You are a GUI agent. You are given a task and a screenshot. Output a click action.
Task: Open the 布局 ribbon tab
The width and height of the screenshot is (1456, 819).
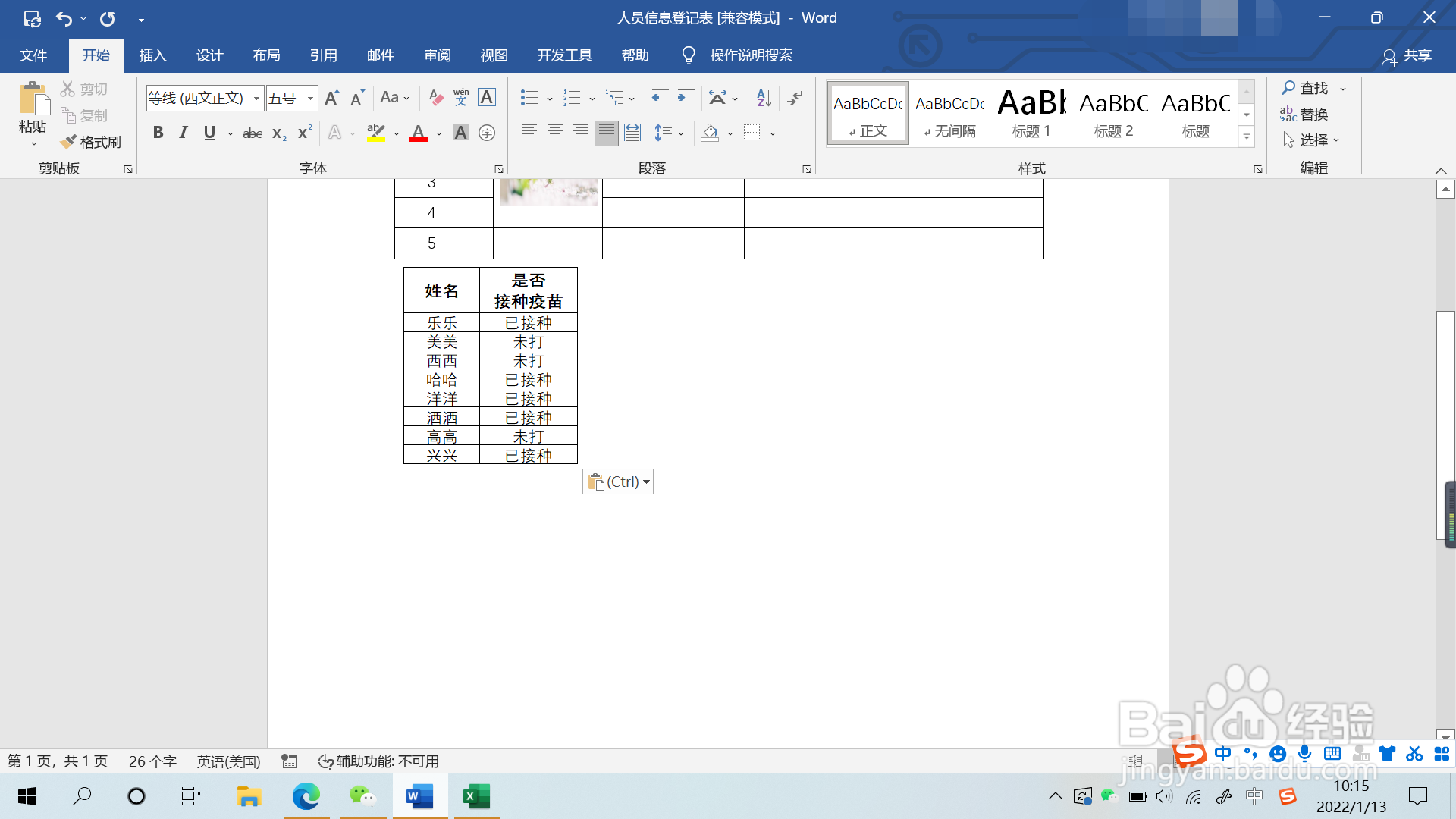point(266,55)
